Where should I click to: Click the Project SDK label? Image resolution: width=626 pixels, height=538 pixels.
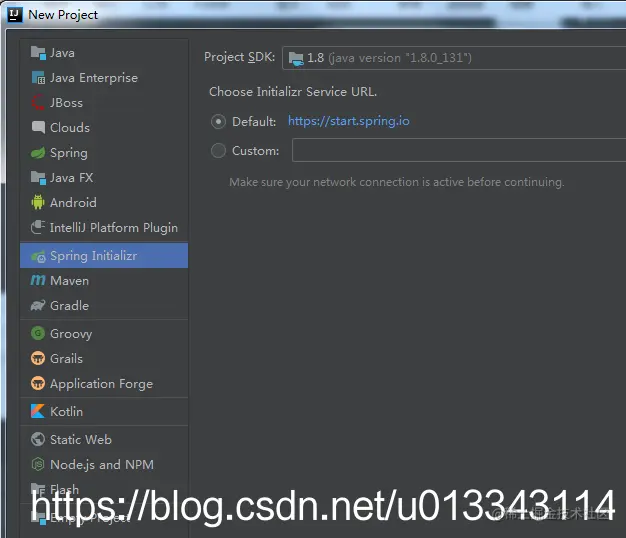coord(240,57)
